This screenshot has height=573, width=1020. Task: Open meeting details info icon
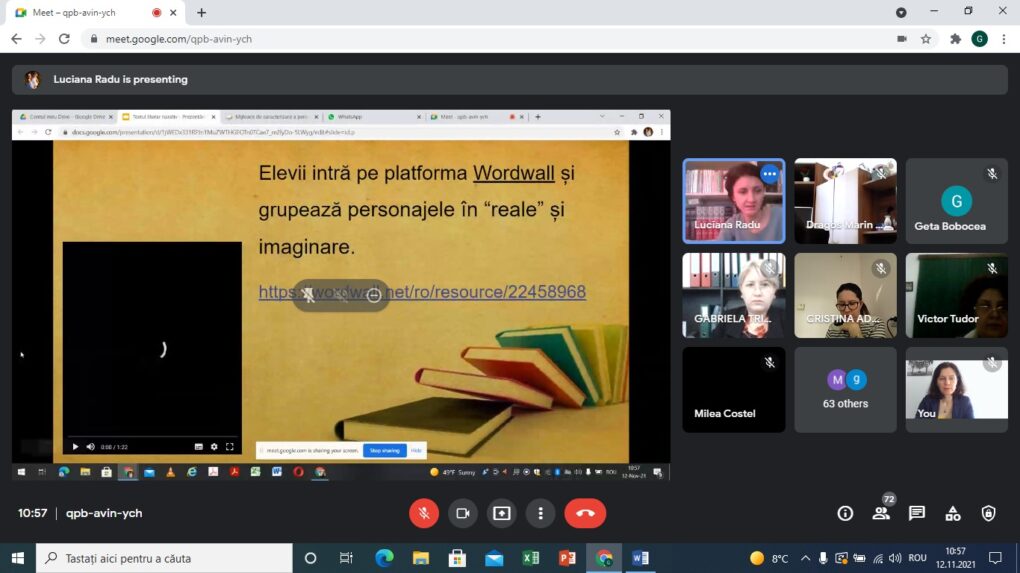click(845, 513)
